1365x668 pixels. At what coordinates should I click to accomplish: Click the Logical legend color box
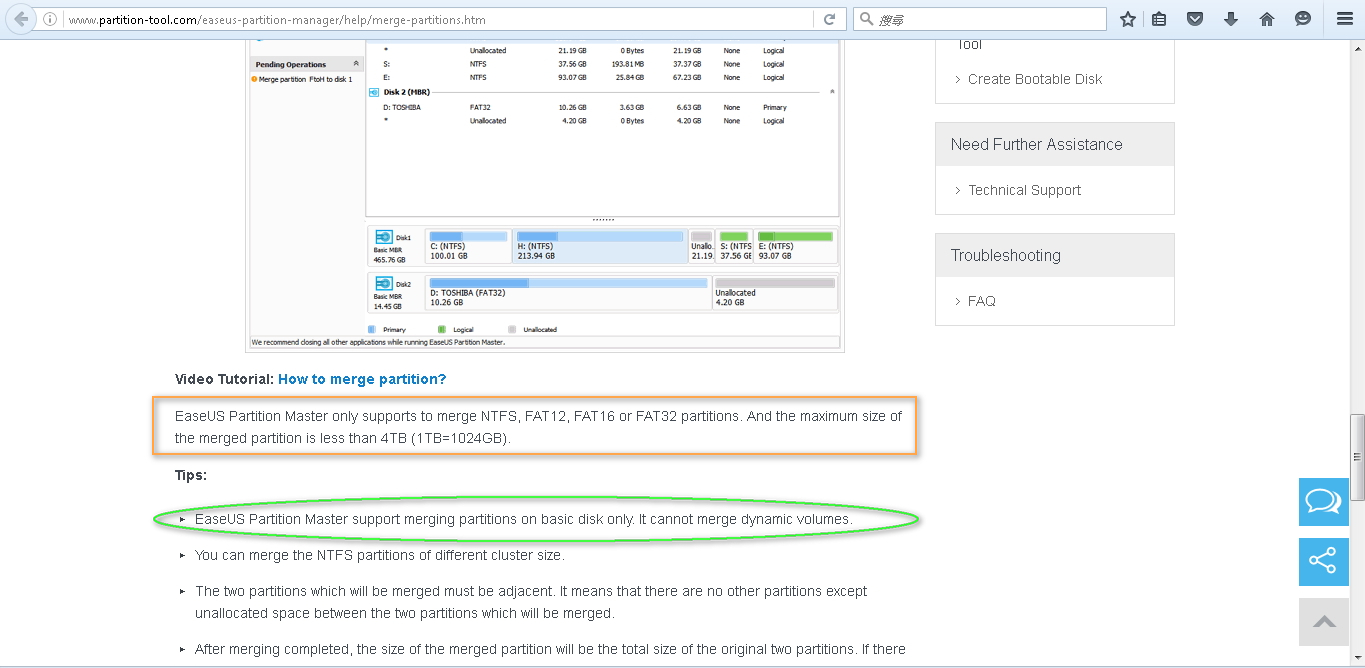point(441,329)
